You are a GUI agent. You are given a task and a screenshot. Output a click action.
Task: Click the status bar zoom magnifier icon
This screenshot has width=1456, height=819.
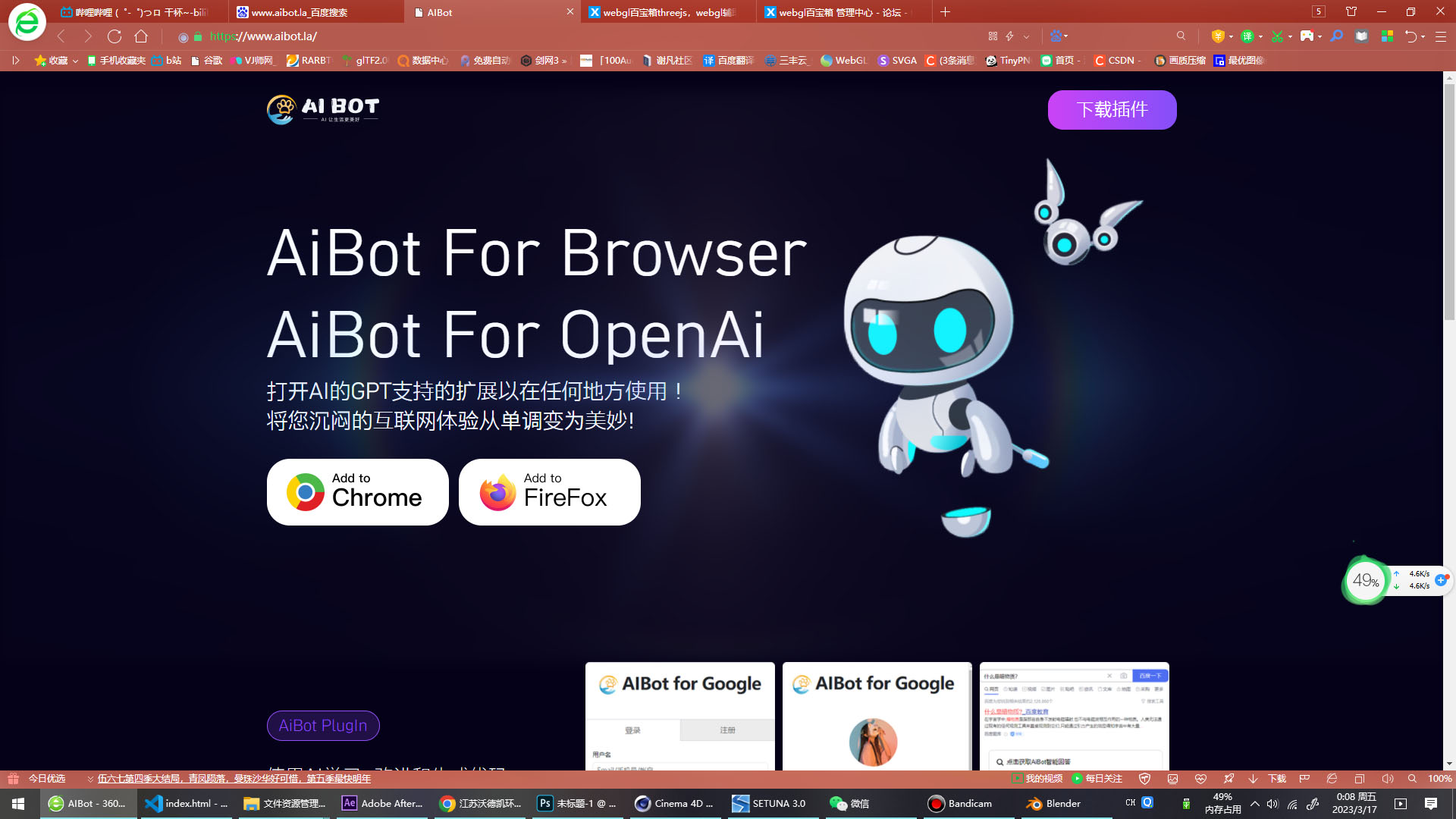(x=1412, y=779)
